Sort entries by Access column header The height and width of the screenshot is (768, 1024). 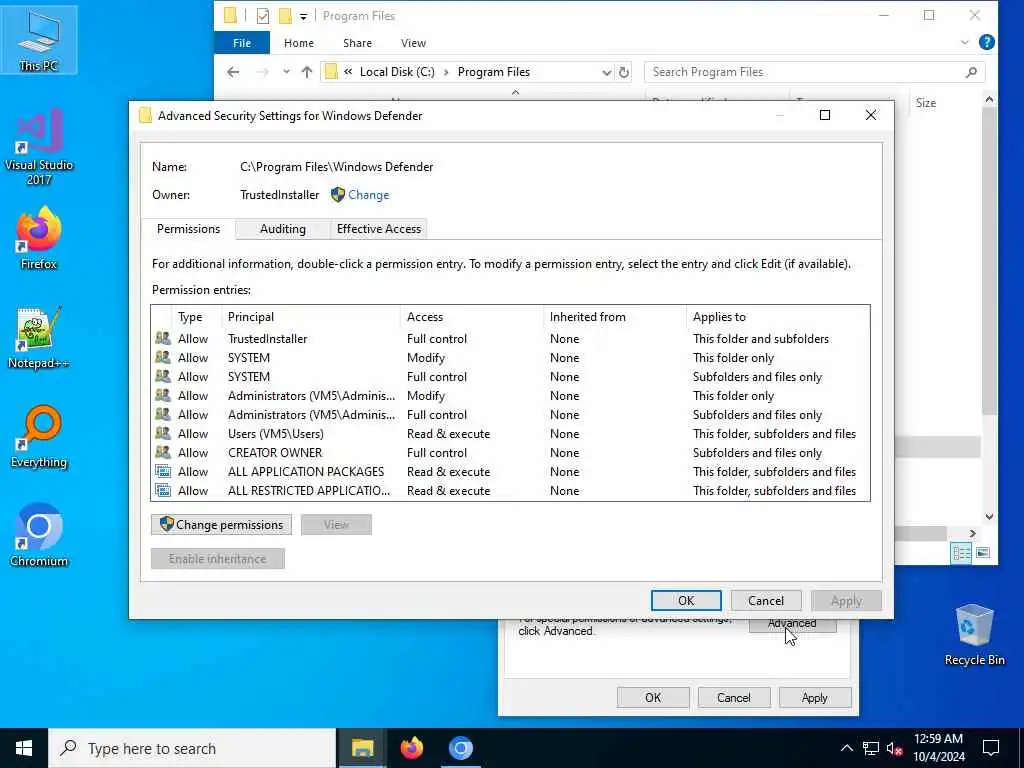point(472,317)
